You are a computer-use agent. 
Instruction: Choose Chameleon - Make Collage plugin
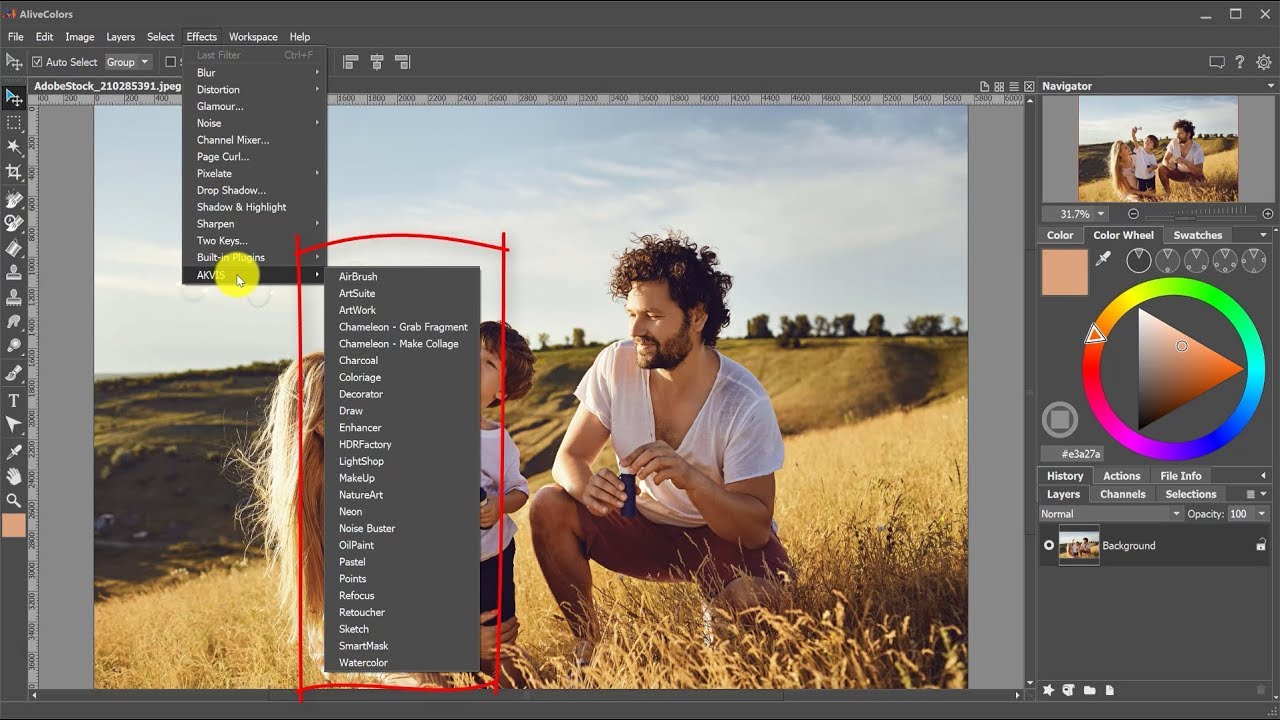pyautogui.click(x=402, y=343)
